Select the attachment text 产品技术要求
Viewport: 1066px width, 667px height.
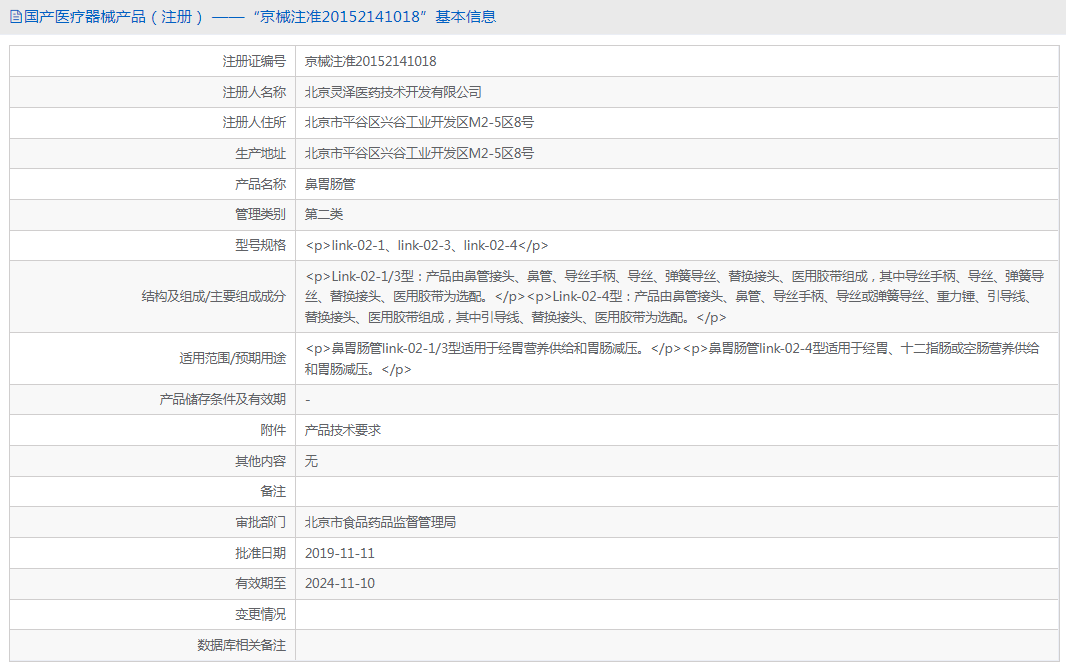(344, 430)
